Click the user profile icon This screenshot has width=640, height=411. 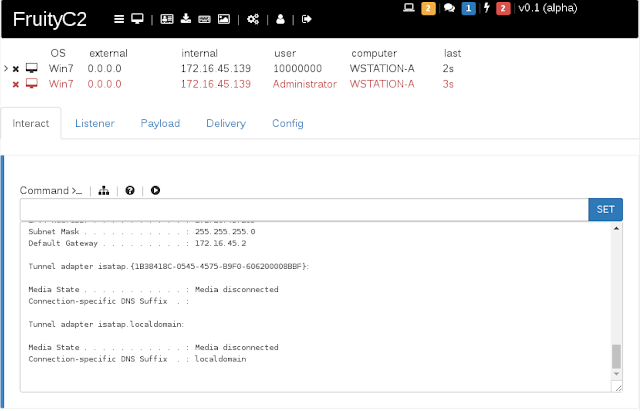click(x=280, y=19)
